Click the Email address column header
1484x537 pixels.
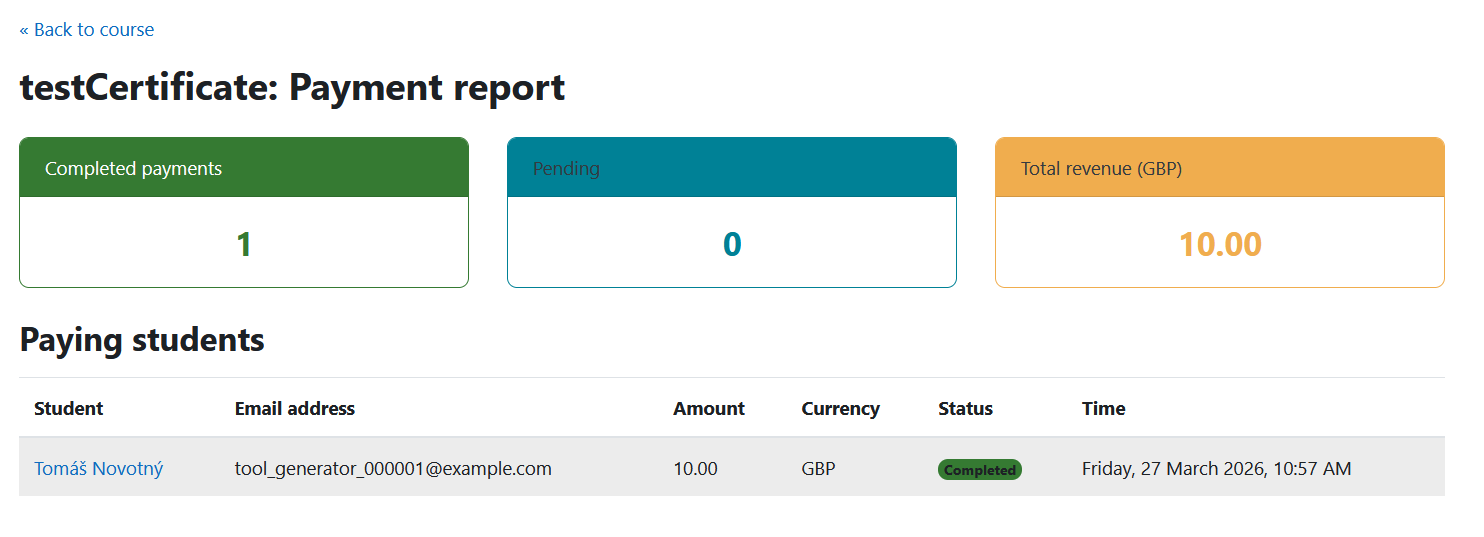294,408
